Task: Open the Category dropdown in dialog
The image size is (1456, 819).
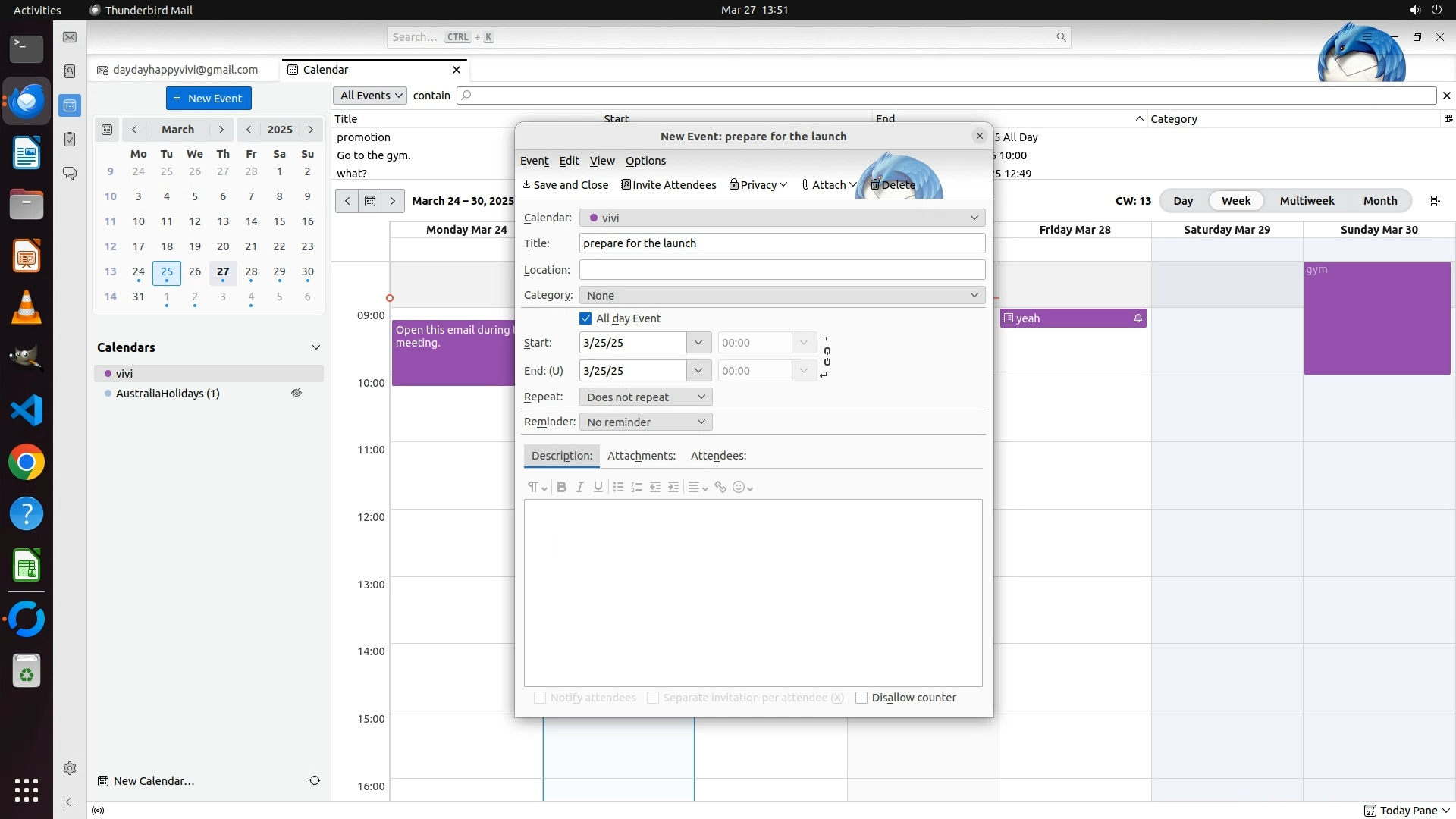Action: click(x=782, y=295)
